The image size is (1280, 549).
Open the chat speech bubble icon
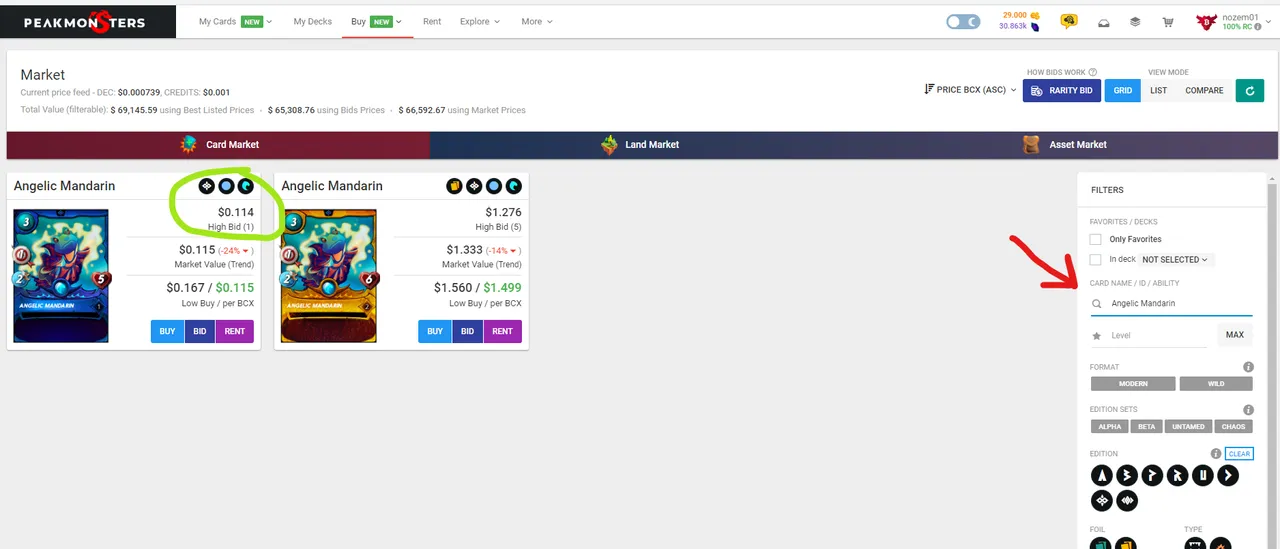[x=1069, y=21]
